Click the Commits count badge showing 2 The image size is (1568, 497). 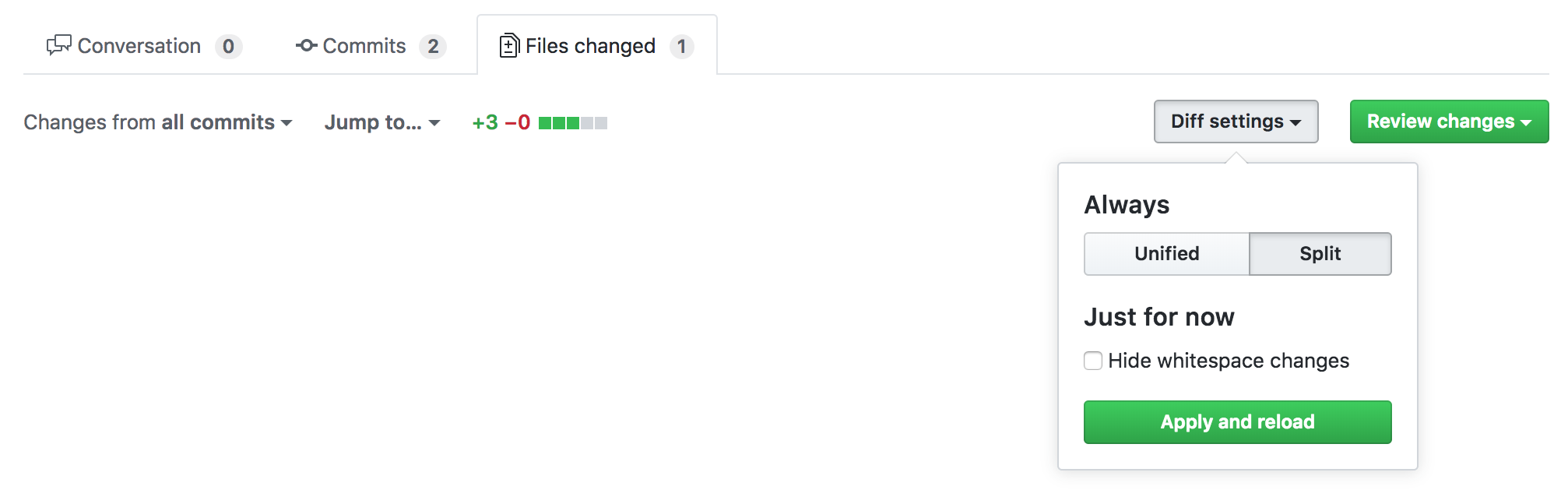point(433,47)
